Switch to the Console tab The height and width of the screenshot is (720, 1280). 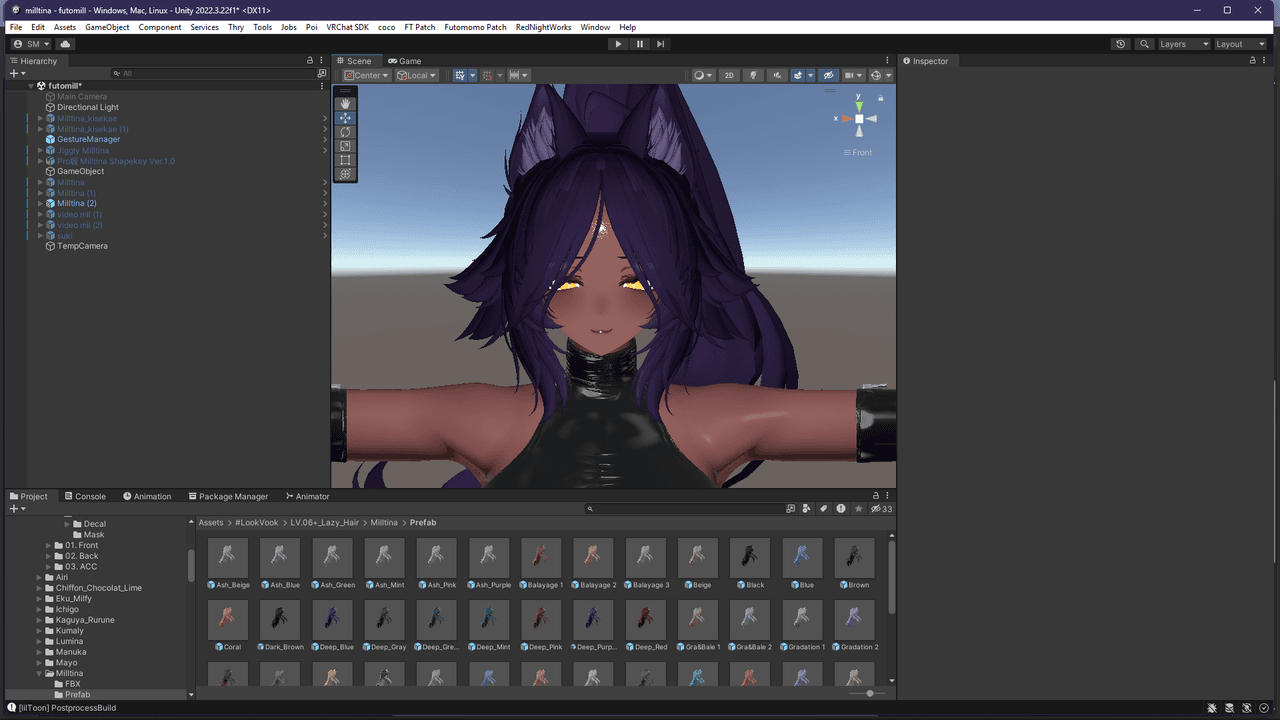84,496
